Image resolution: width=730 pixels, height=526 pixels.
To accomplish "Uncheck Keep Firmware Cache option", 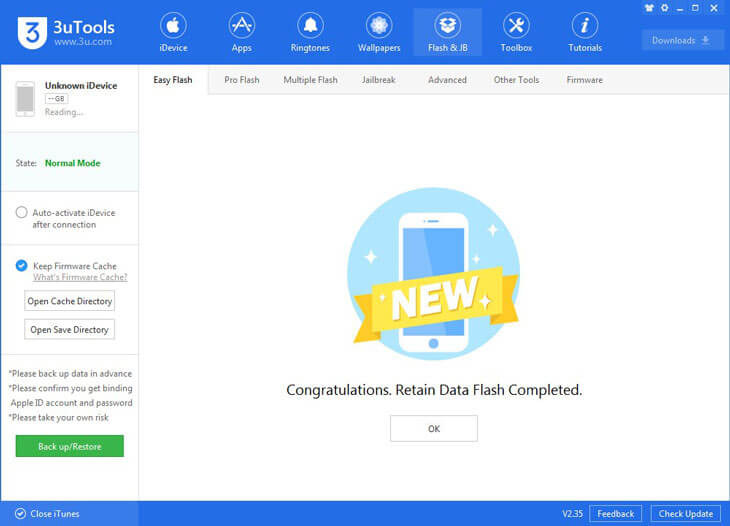I will 22,266.
